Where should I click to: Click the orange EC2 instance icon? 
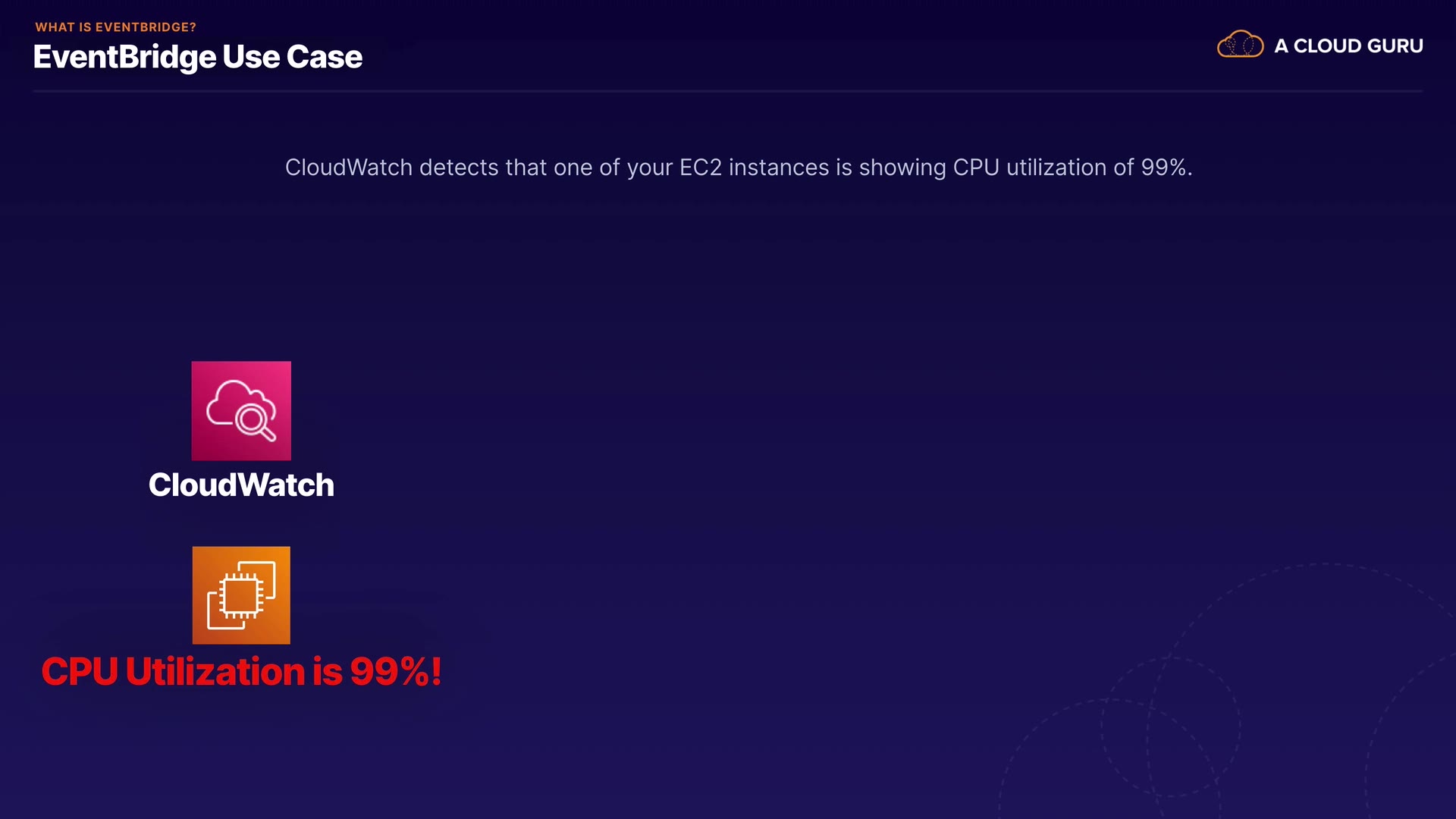click(241, 595)
